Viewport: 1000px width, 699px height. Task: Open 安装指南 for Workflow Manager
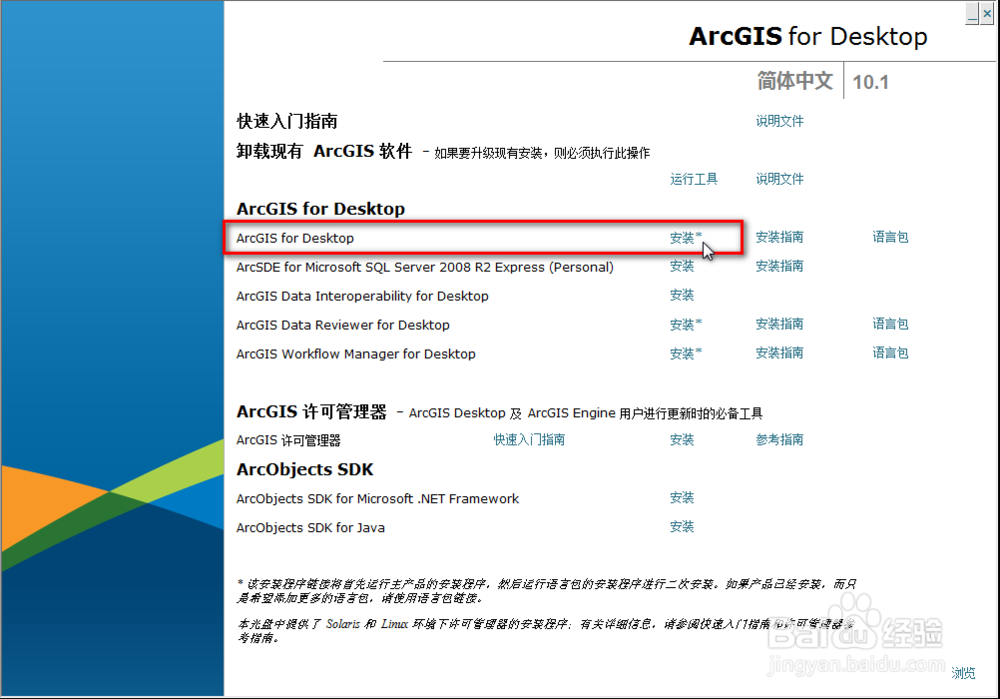(x=779, y=353)
